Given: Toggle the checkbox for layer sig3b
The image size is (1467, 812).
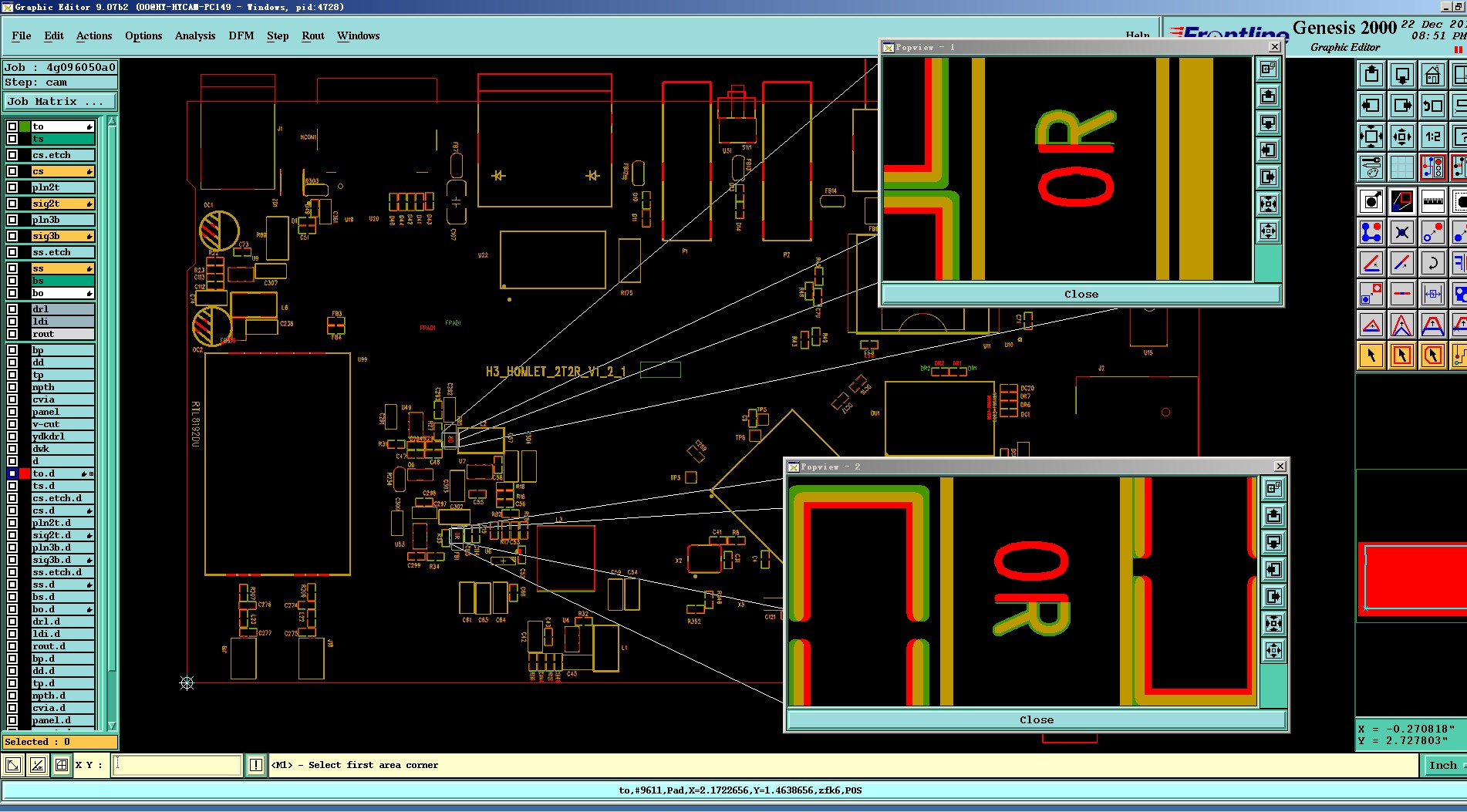Looking at the screenshot, I should click(12, 236).
